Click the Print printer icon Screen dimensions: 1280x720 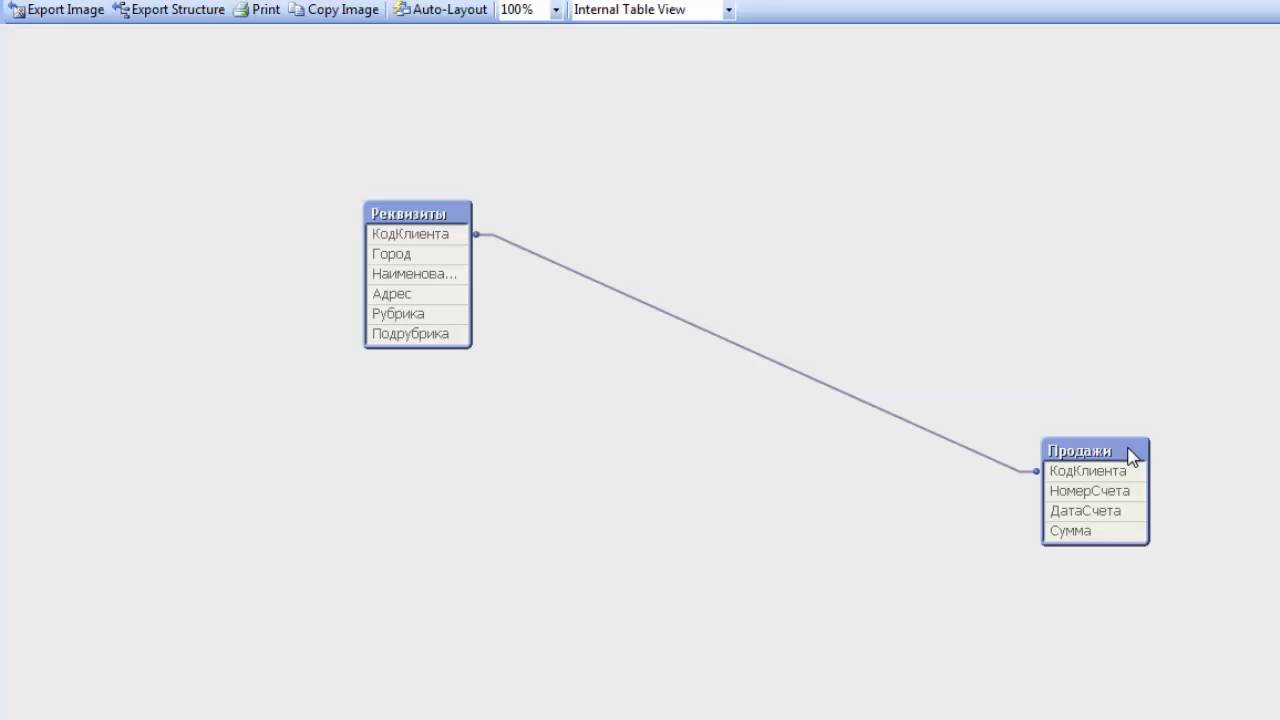coord(241,10)
